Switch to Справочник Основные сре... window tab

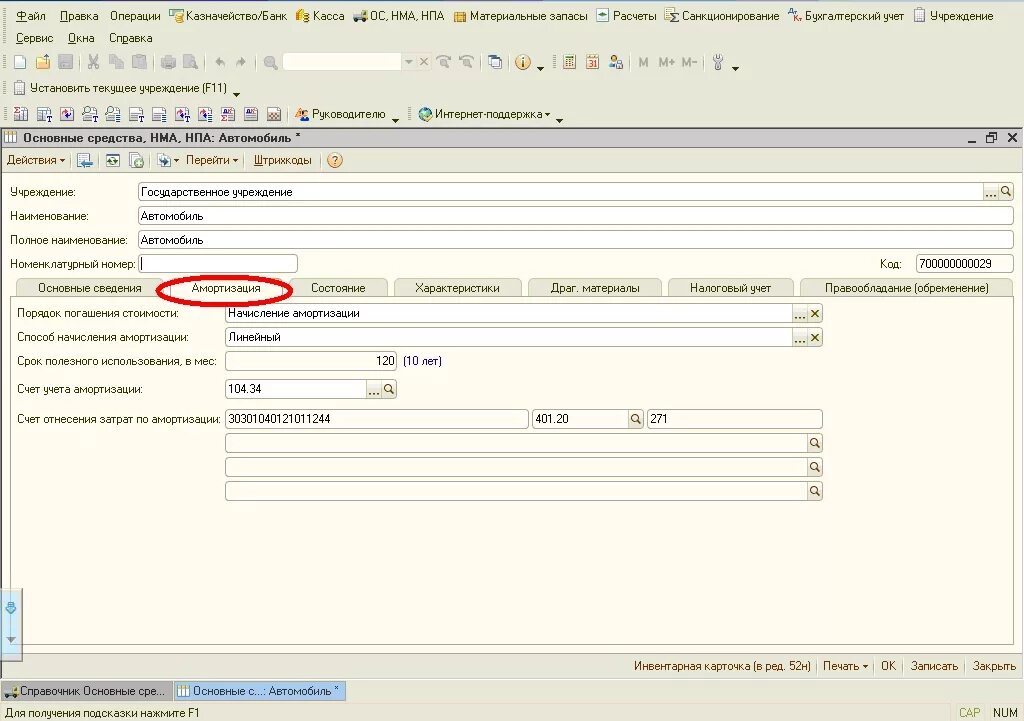pyautogui.click(x=88, y=691)
